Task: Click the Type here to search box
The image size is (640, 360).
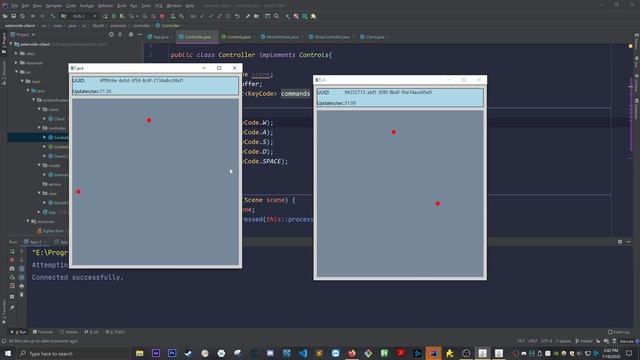Action: pos(73,353)
